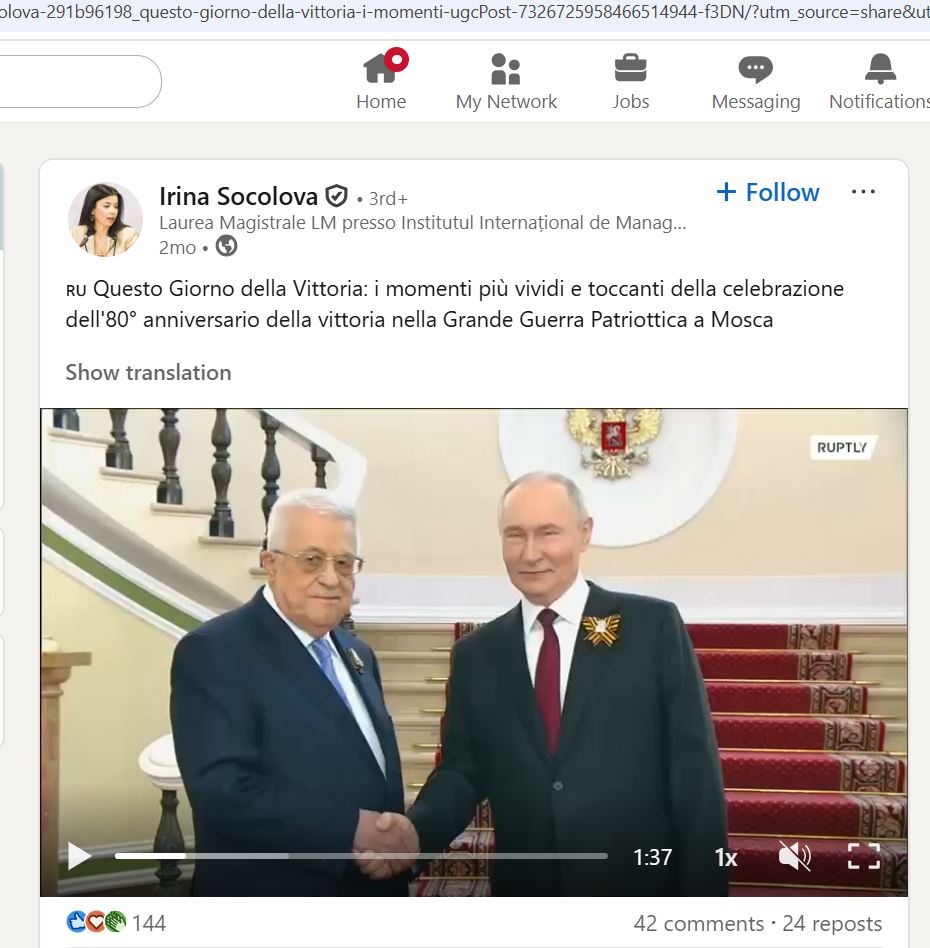Click Irina Socolova's verified badge icon
This screenshot has width=930, height=948.
click(336, 196)
